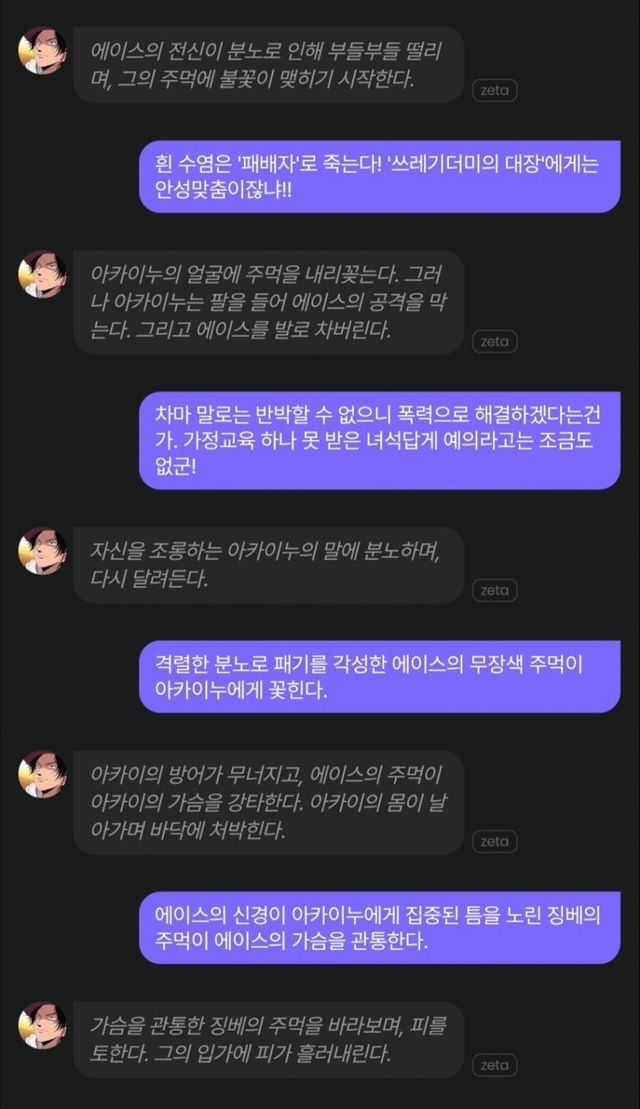This screenshot has width=640, height=1109.
Task: Select the gray message starting 자신을 조롱하는 아카이누의
Action: click(269, 565)
